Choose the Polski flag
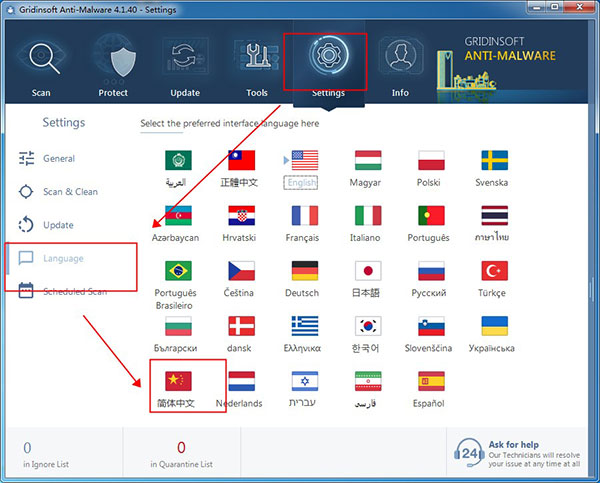This screenshot has height=483, width=600. tap(431, 160)
